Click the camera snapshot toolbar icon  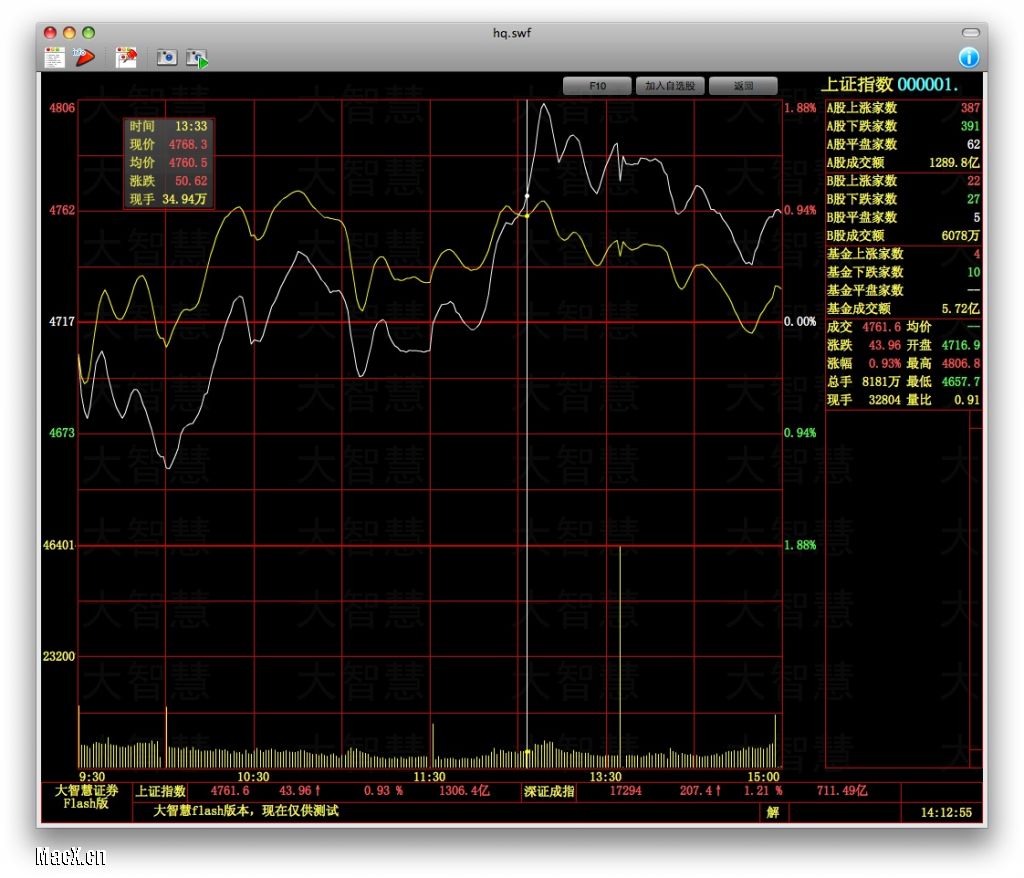167,57
